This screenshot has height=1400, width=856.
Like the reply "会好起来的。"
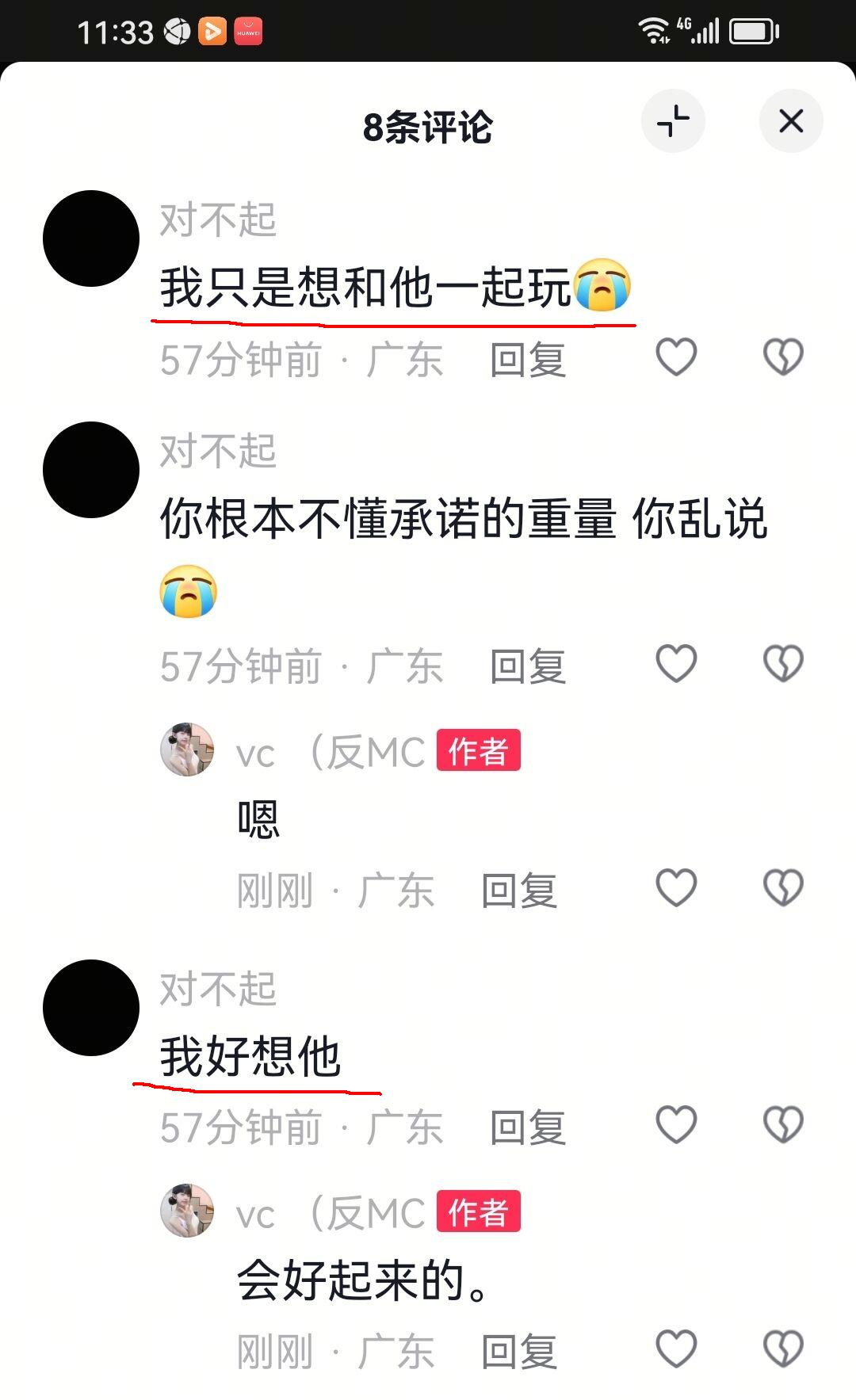[676, 1349]
